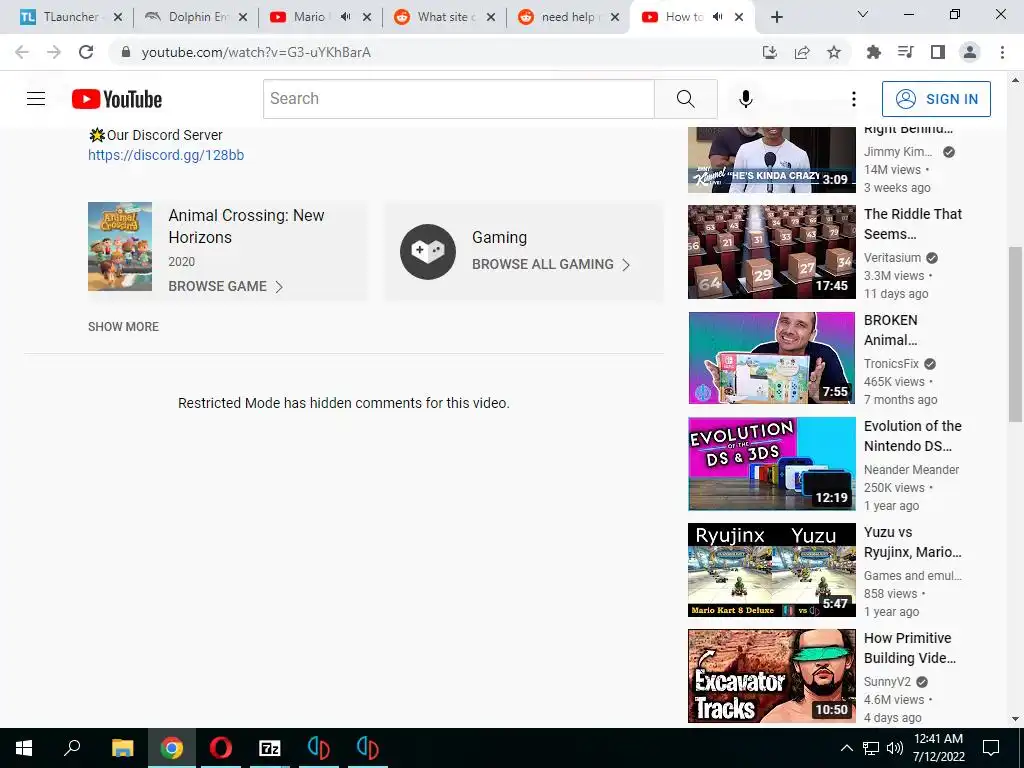Open File Explorer from taskbar
The height and width of the screenshot is (768, 1024).
point(122,748)
